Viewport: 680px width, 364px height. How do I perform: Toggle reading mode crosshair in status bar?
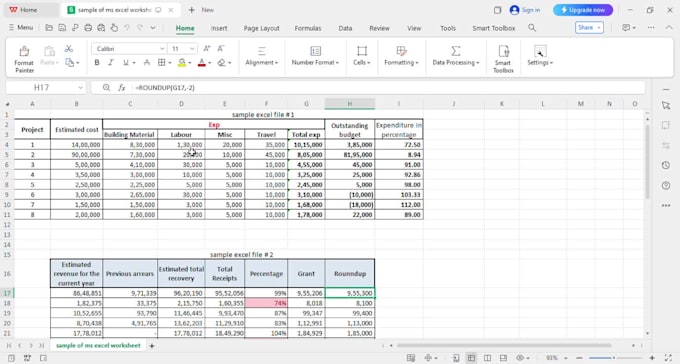click(x=428, y=358)
